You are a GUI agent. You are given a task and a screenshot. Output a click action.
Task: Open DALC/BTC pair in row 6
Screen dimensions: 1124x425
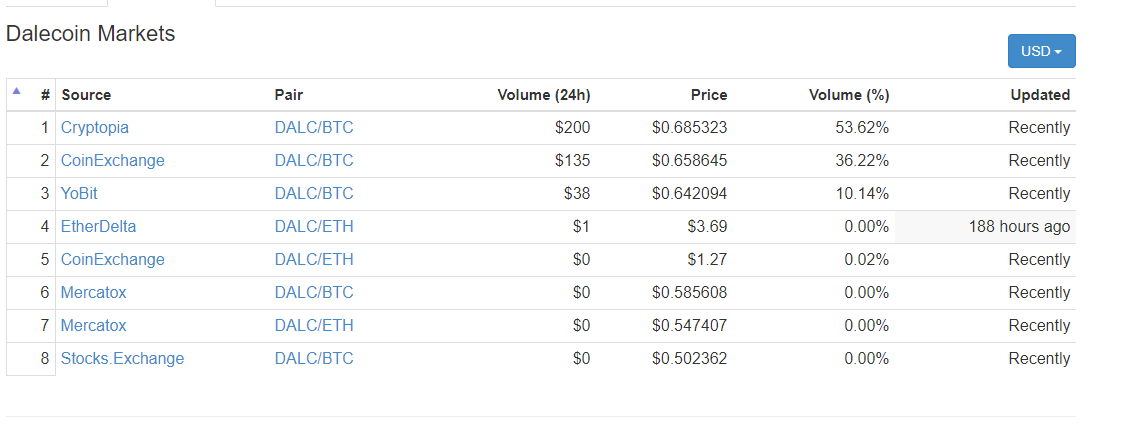(314, 292)
